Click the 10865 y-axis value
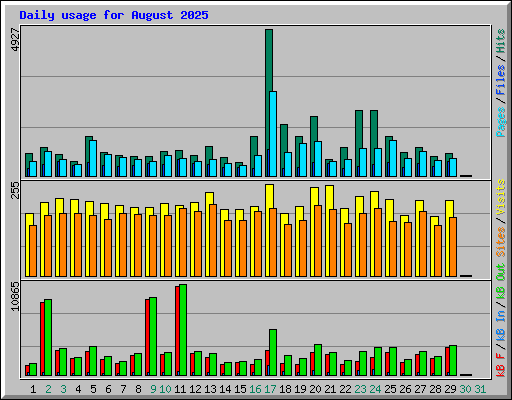This screenshot has width=512, height=400. tap(15, 296)
